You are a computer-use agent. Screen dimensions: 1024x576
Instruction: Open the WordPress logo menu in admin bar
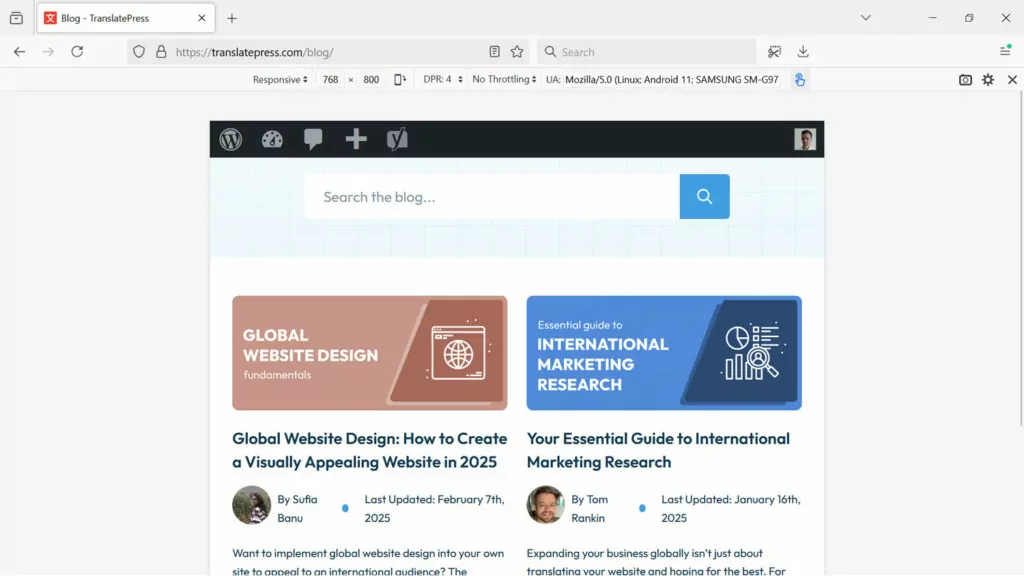point(231,139)
